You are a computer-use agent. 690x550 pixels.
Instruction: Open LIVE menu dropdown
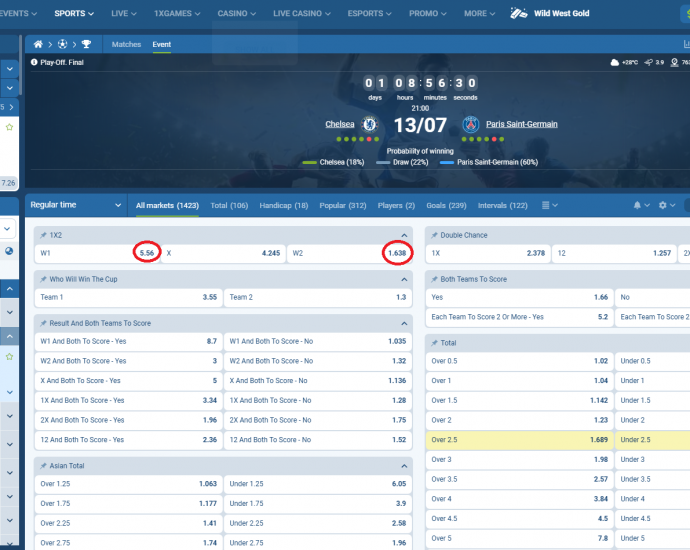(x=124, y=14)
